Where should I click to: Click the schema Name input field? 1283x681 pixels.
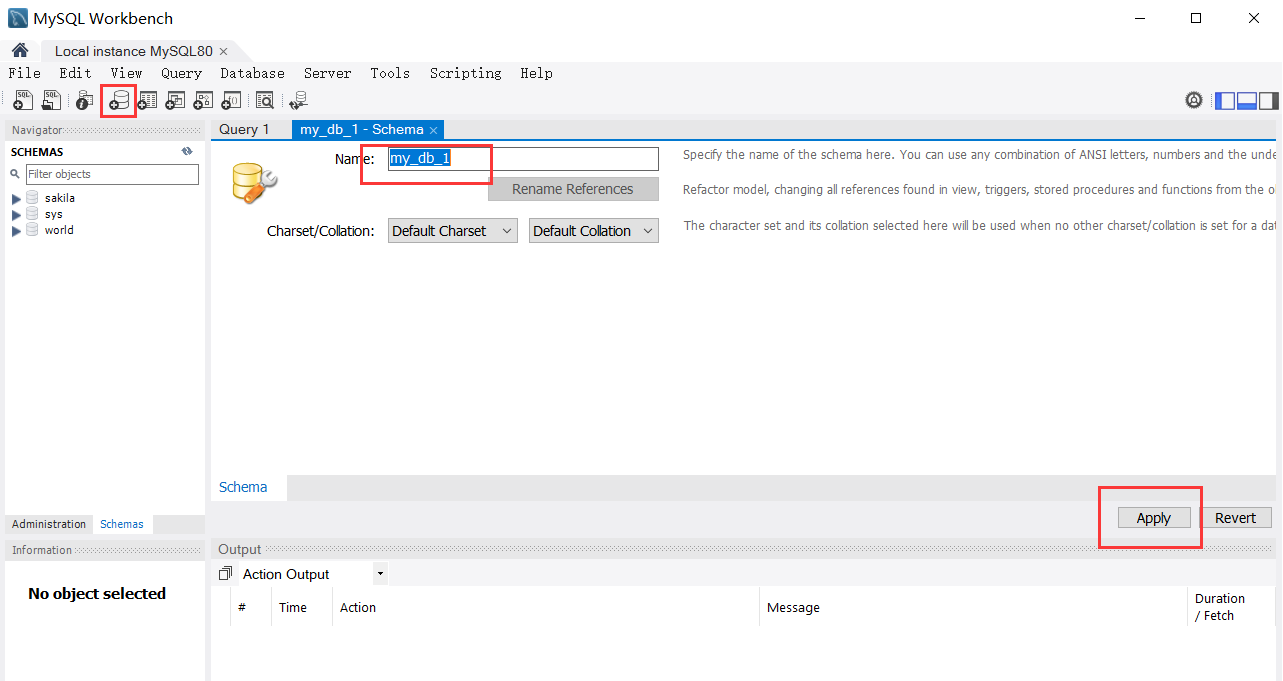(x=523, y=159)
